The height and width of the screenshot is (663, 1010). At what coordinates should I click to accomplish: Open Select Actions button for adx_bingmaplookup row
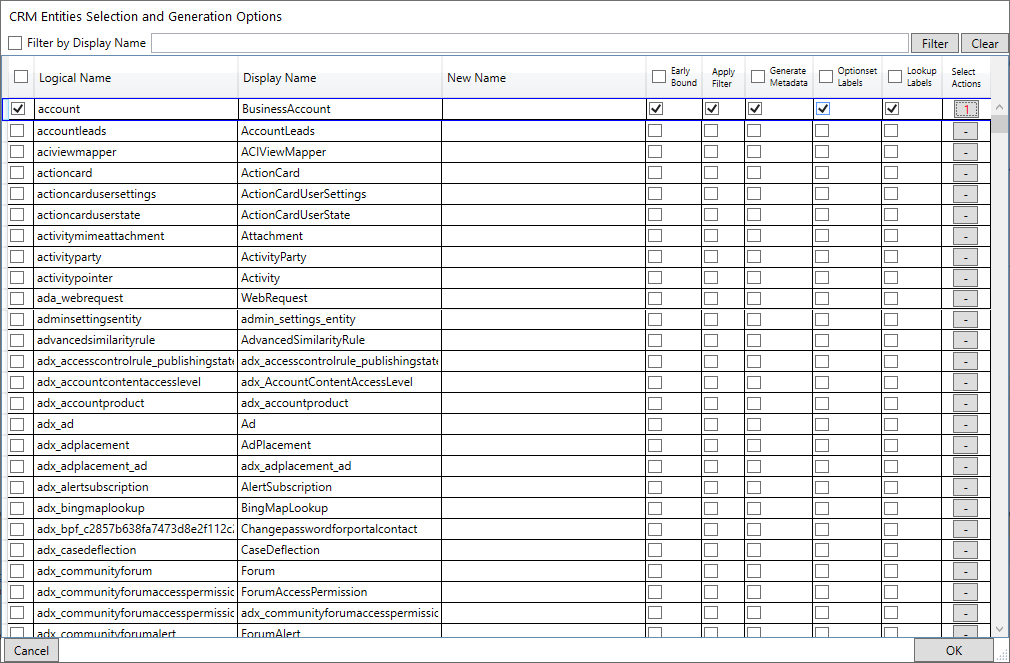965,508
